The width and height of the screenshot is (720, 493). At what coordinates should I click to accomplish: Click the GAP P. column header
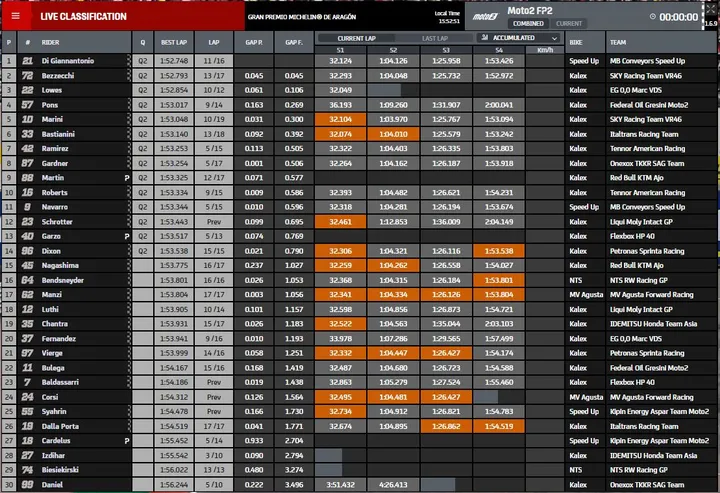click(253, 42)
